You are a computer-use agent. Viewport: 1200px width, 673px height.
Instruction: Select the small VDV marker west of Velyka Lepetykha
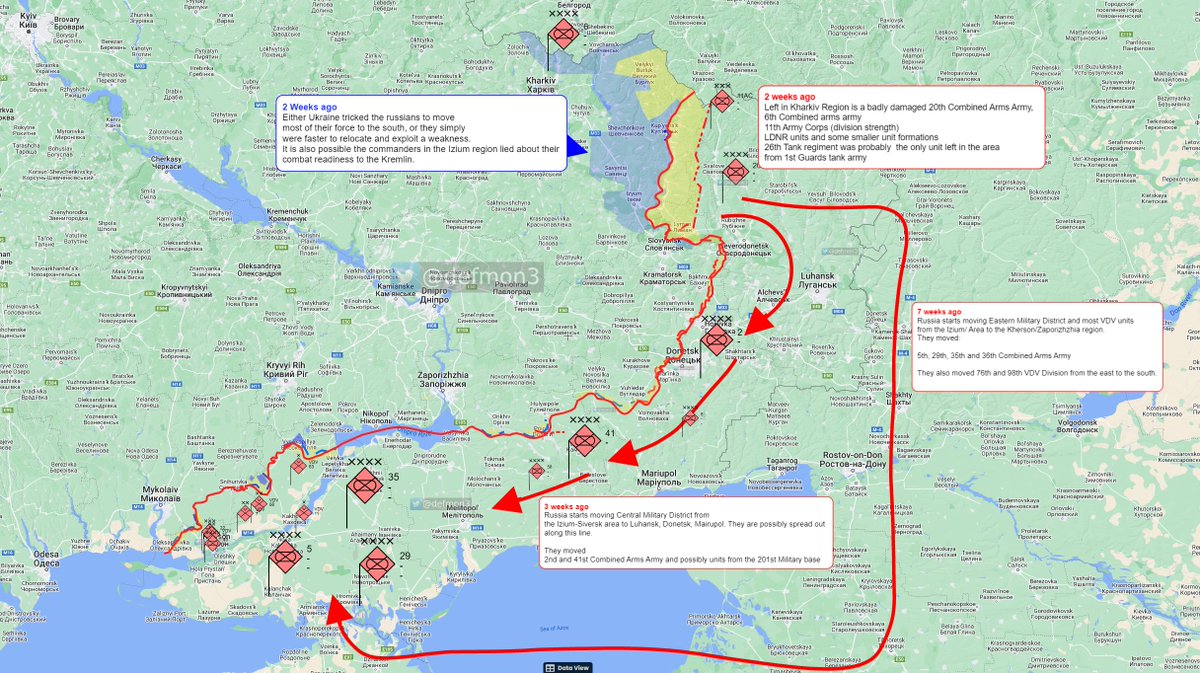coord(298,465)
